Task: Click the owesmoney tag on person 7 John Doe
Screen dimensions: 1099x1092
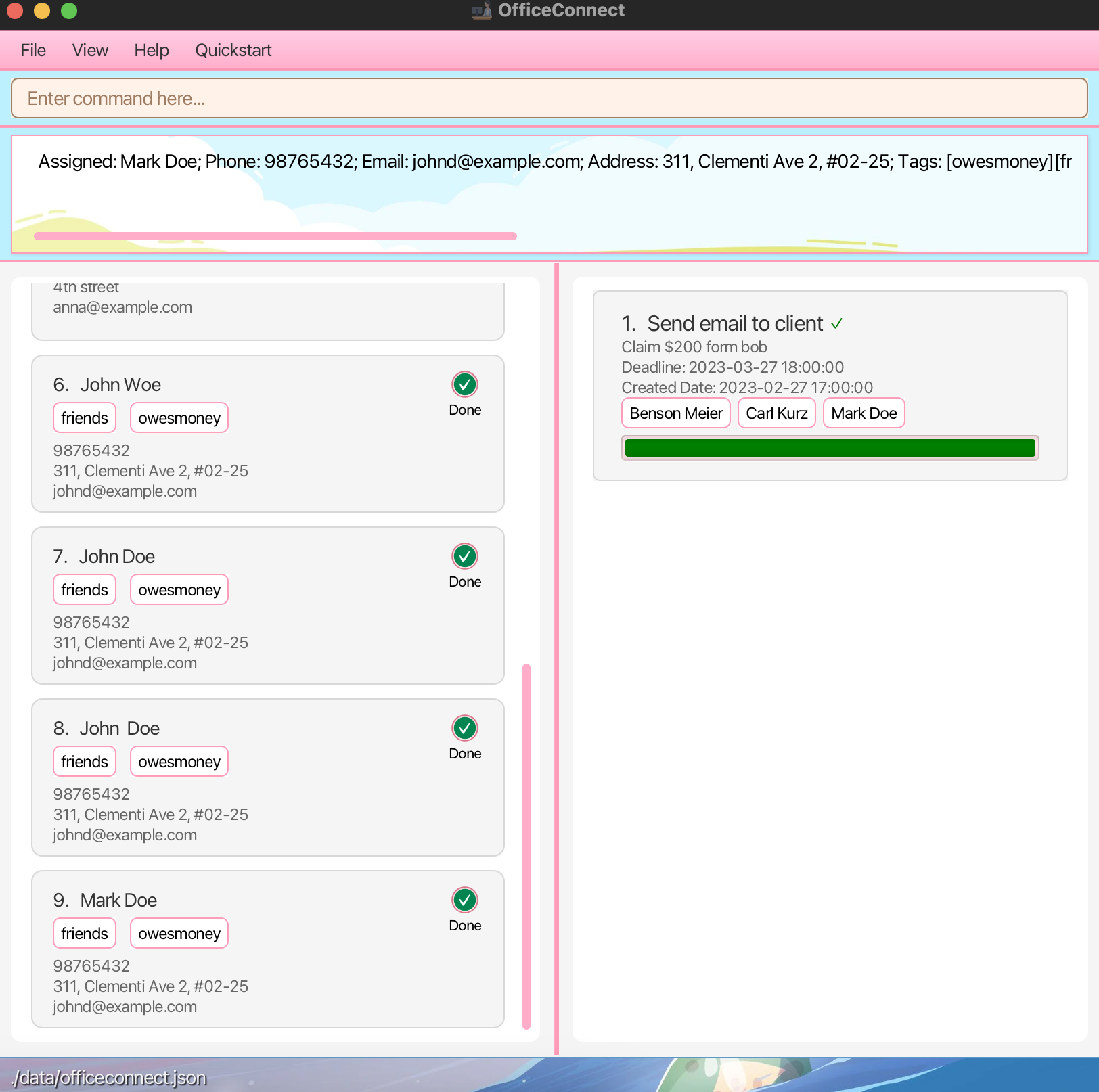Action: pyautogui.click(x=179, y=590)
